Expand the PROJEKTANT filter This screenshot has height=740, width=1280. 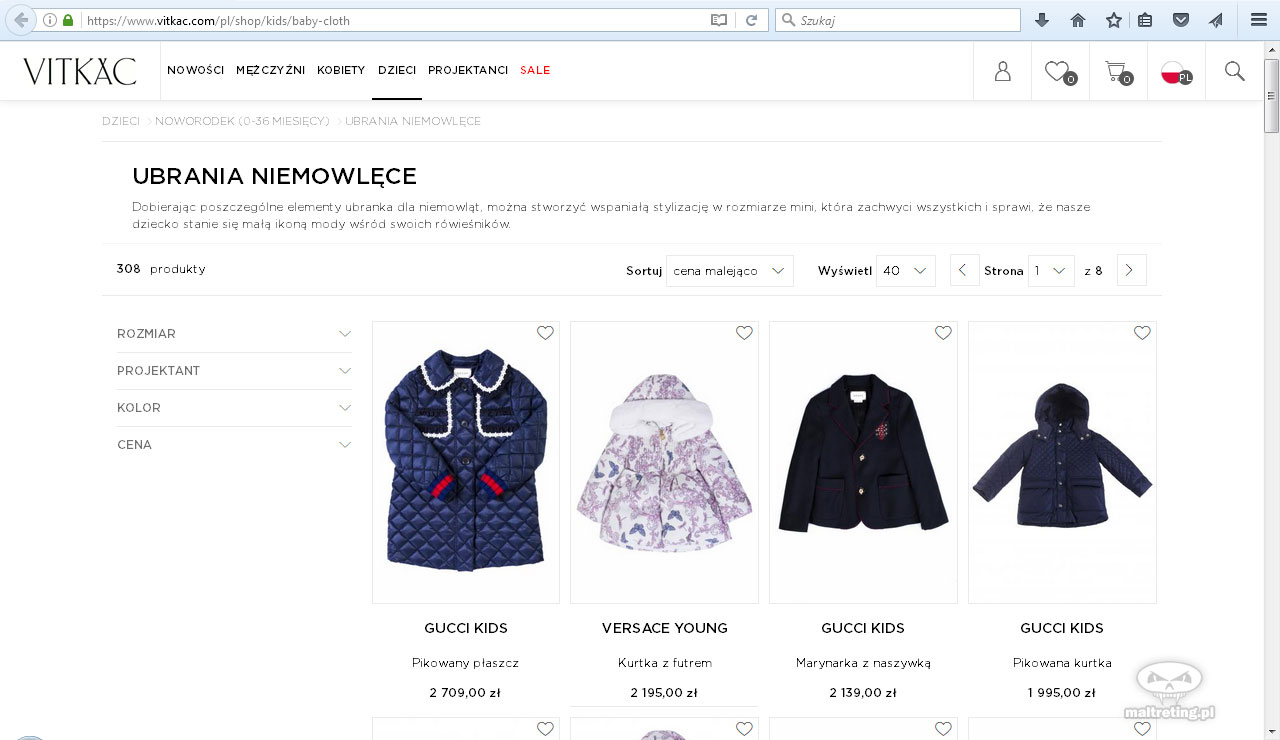(234, 371)
